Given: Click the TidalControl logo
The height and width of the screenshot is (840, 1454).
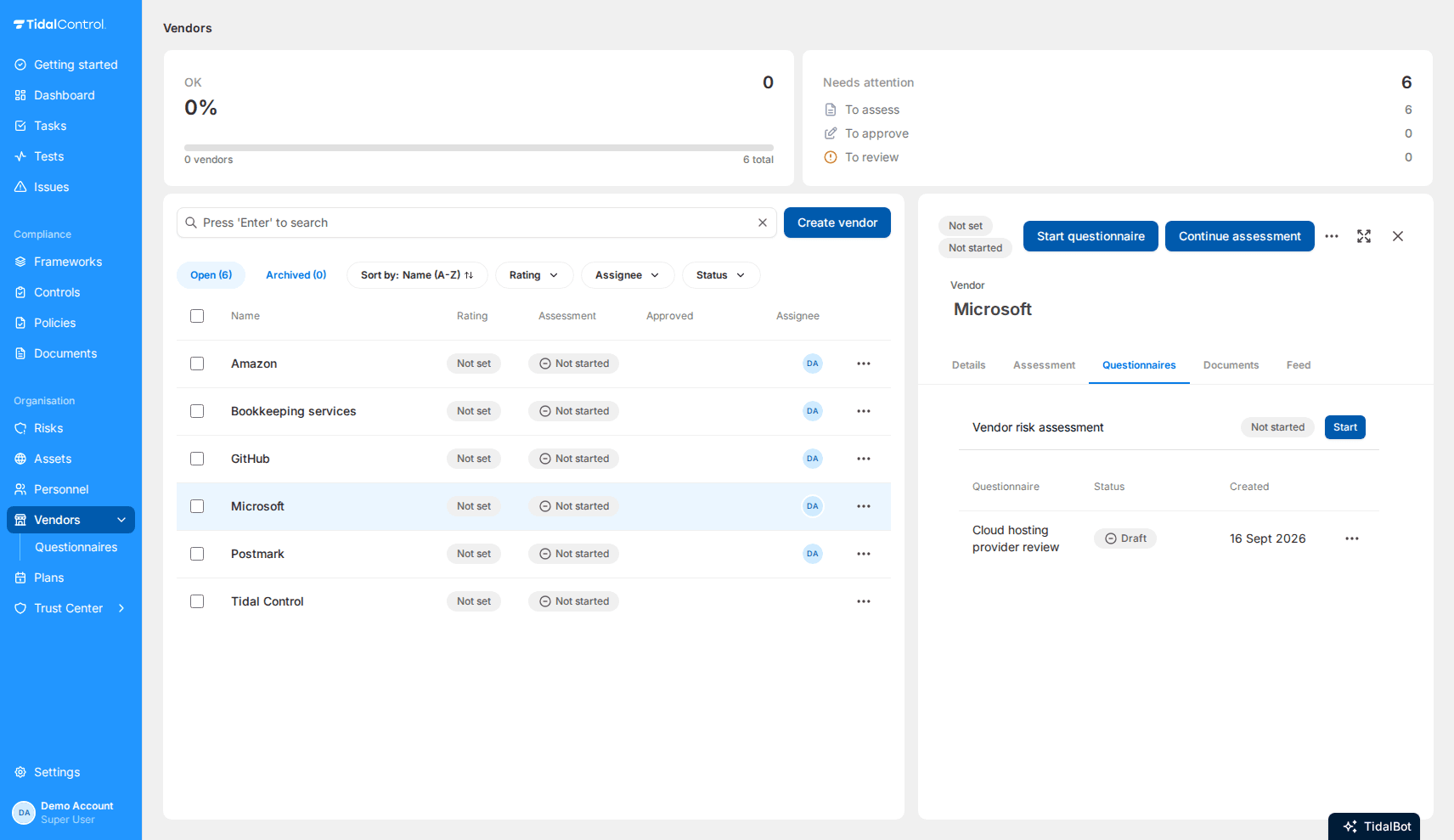Looking at the screenshot, I should 59,24.
